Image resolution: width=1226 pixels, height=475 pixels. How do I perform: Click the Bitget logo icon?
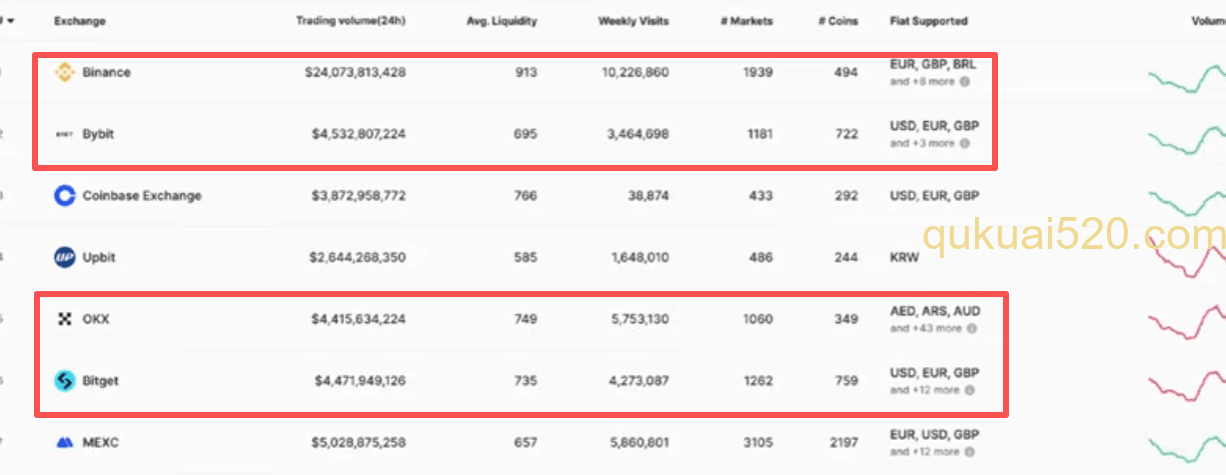tap(64, 381)
